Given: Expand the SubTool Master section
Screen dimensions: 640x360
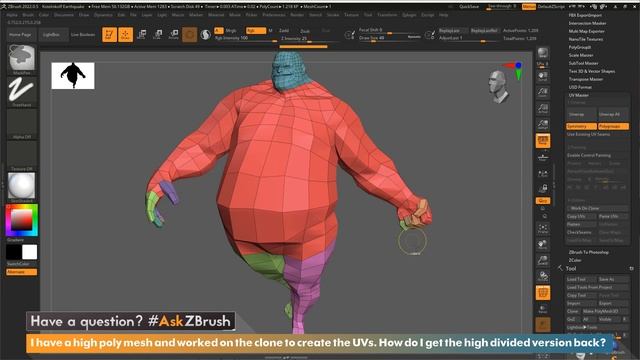Looking at the screenshot, I should [x=583, y=63].
